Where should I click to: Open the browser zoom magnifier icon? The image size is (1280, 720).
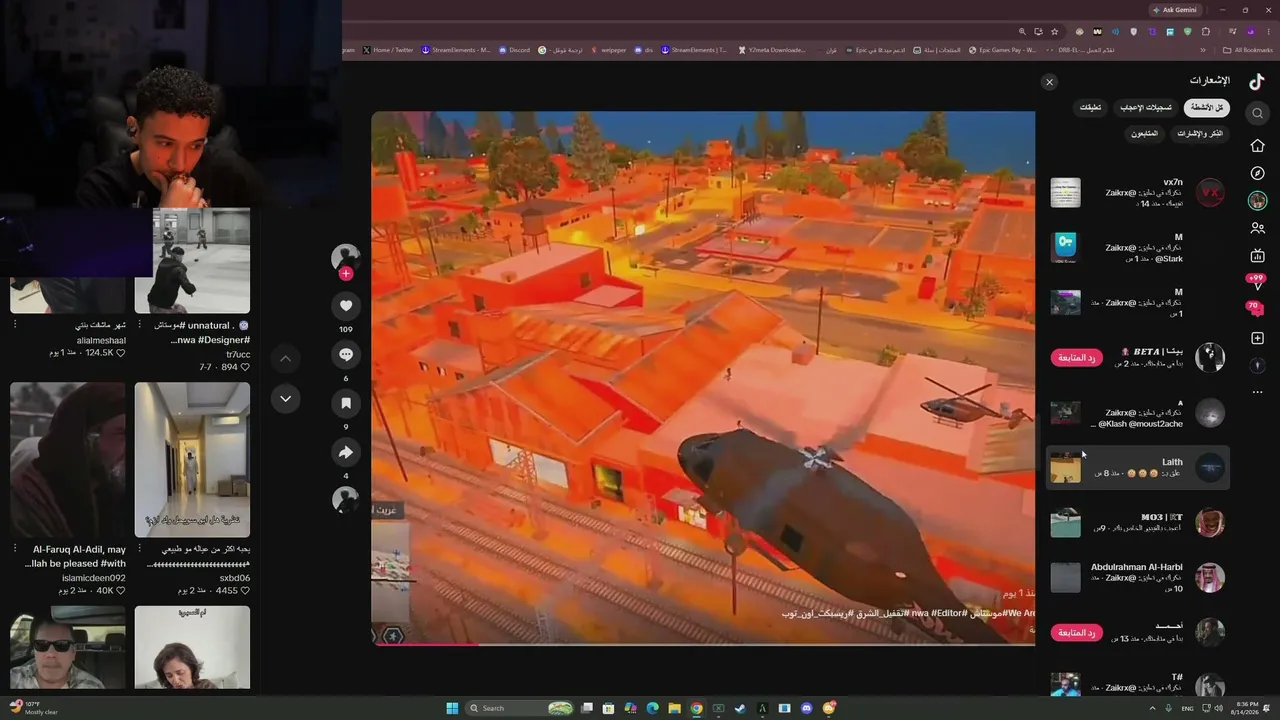[1022, 32]
